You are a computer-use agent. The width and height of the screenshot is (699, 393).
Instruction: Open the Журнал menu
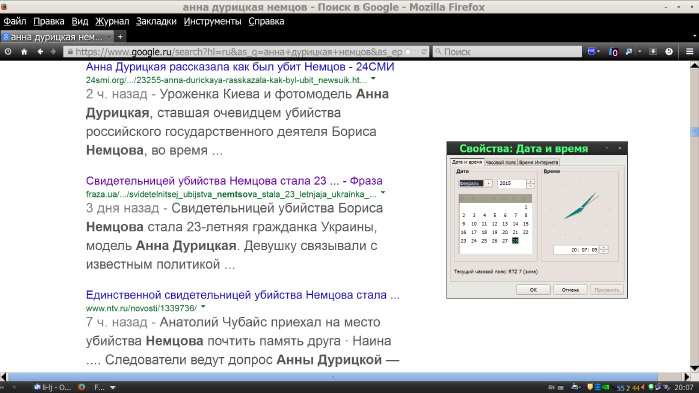pos(112,21)
